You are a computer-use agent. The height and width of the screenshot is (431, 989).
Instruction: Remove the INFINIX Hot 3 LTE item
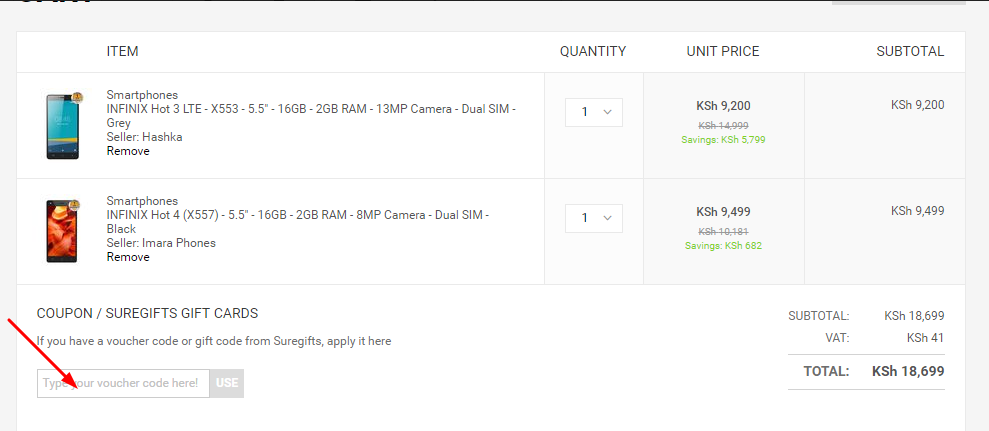tap(128, 151)
